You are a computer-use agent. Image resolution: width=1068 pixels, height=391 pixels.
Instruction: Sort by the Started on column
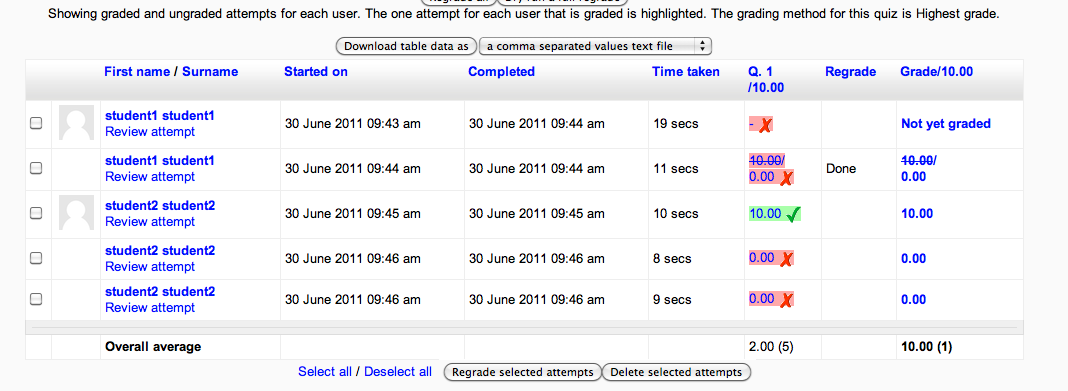point(315,72)
